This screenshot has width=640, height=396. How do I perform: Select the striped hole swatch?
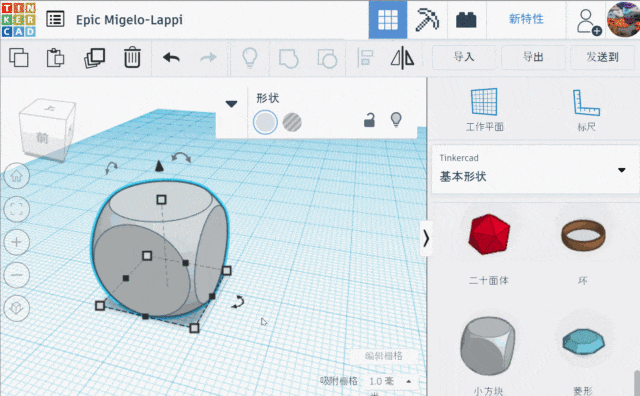tap(292, 122)
